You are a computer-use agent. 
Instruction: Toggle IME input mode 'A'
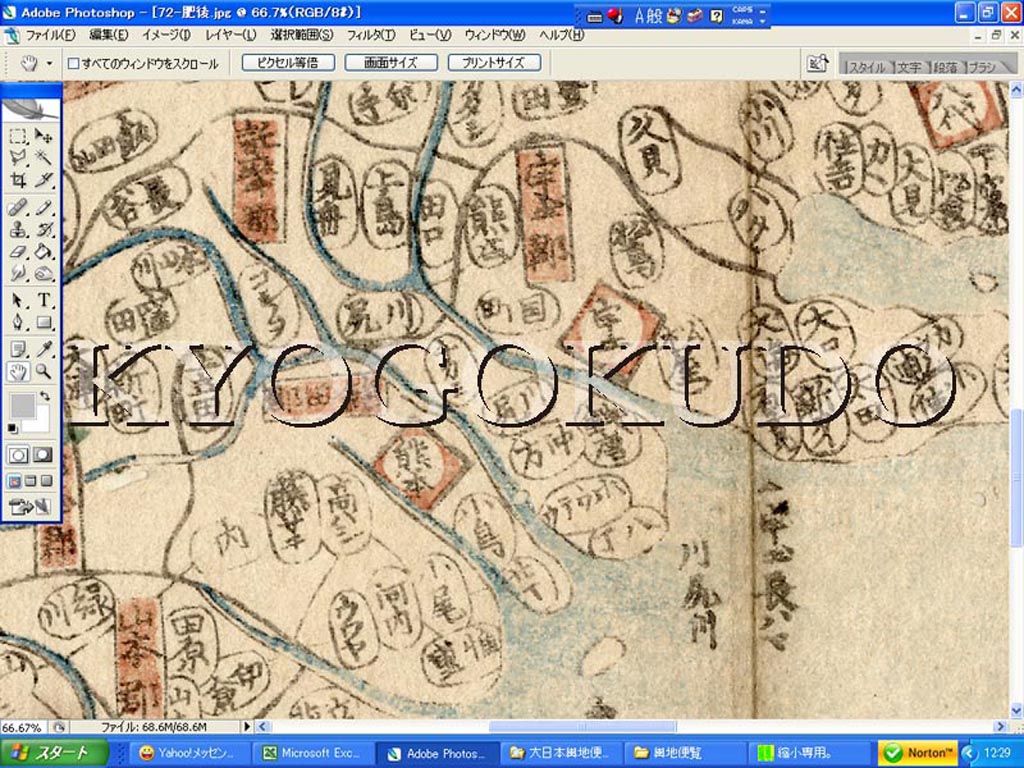point(640,16)
